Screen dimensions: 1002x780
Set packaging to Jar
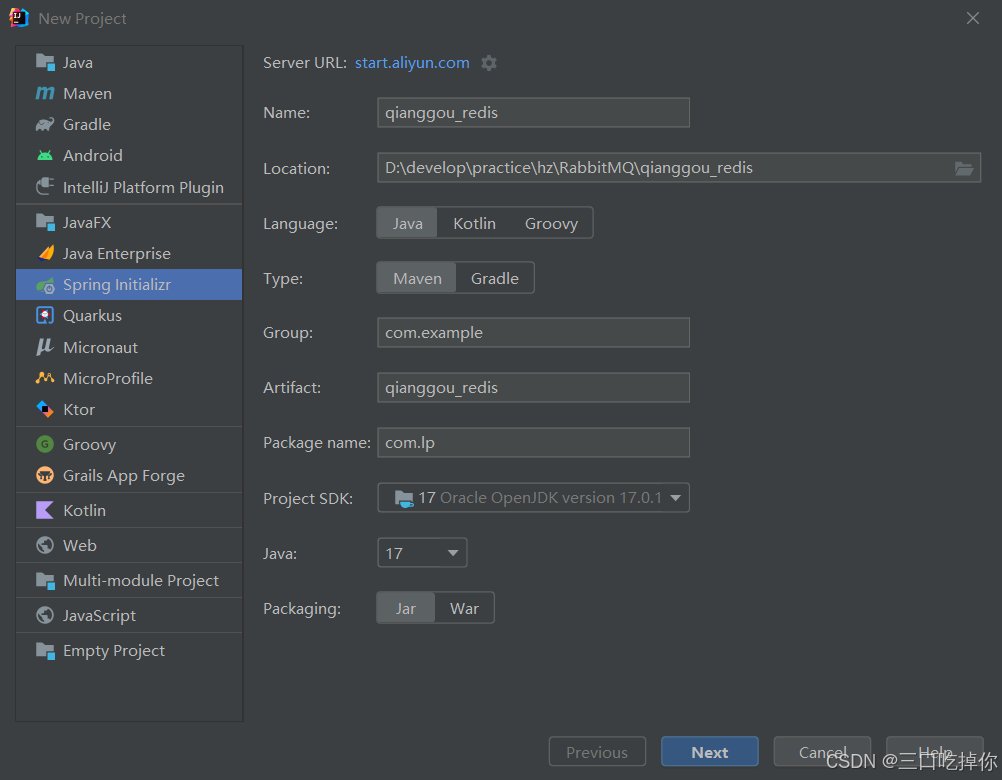406,608
